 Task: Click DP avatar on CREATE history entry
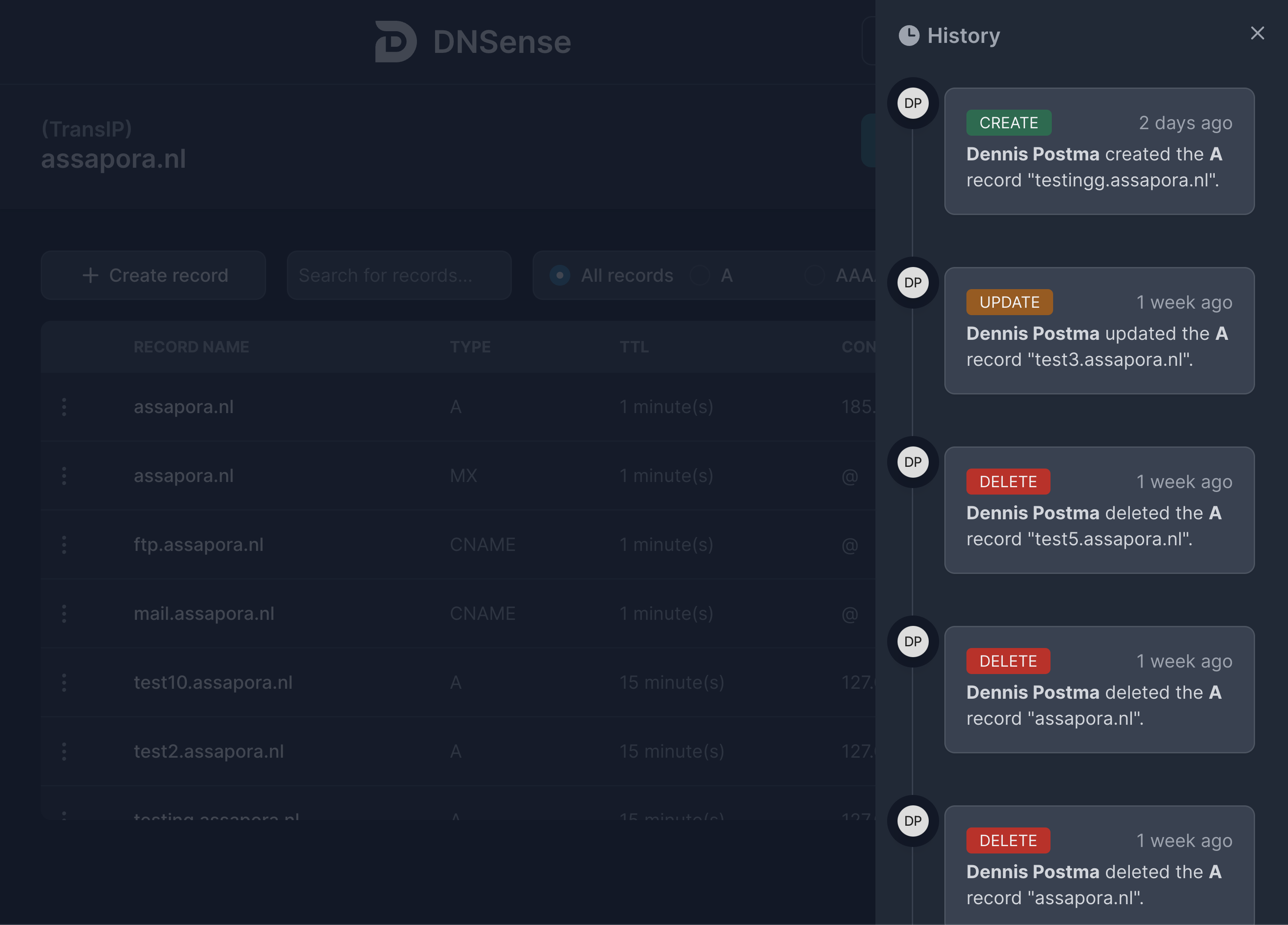913,103
